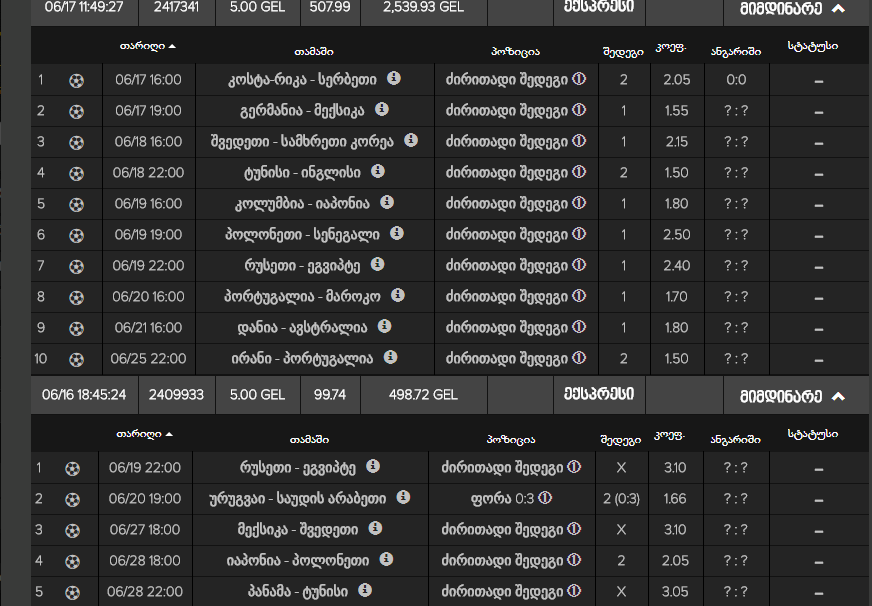Click football icon in ურუგვაი - საუდის არაბეთი row
This screenshot has width=872, height=606.
click(x=72, y=500)
